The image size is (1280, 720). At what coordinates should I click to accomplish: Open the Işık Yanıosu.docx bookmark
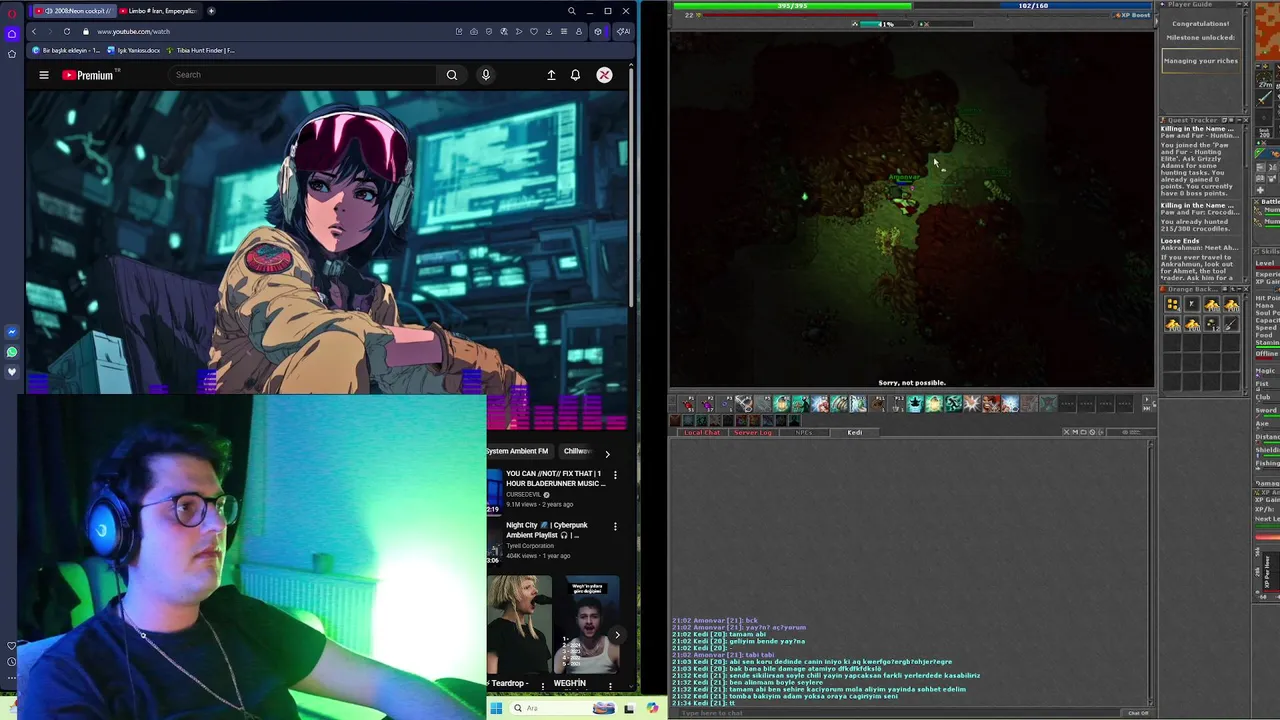coord(134,50)
